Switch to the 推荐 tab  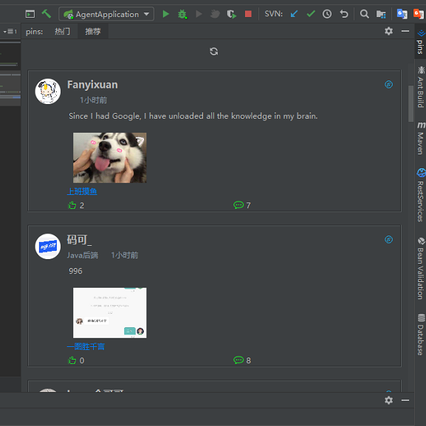pyautogui.click(x=93, y=31)
